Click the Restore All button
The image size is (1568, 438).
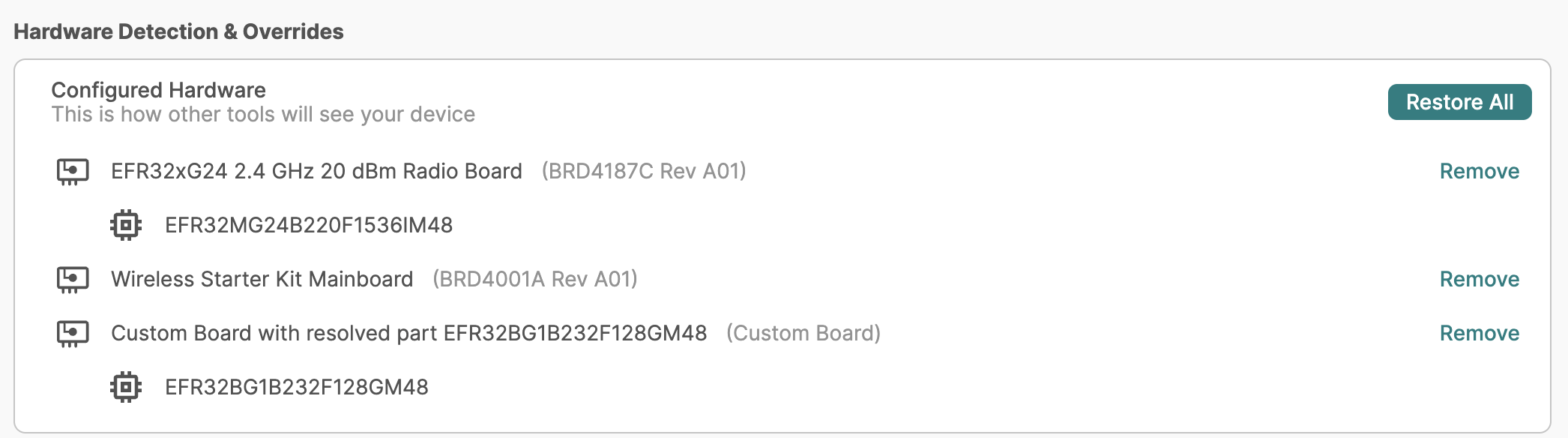tap(1459, 102)
